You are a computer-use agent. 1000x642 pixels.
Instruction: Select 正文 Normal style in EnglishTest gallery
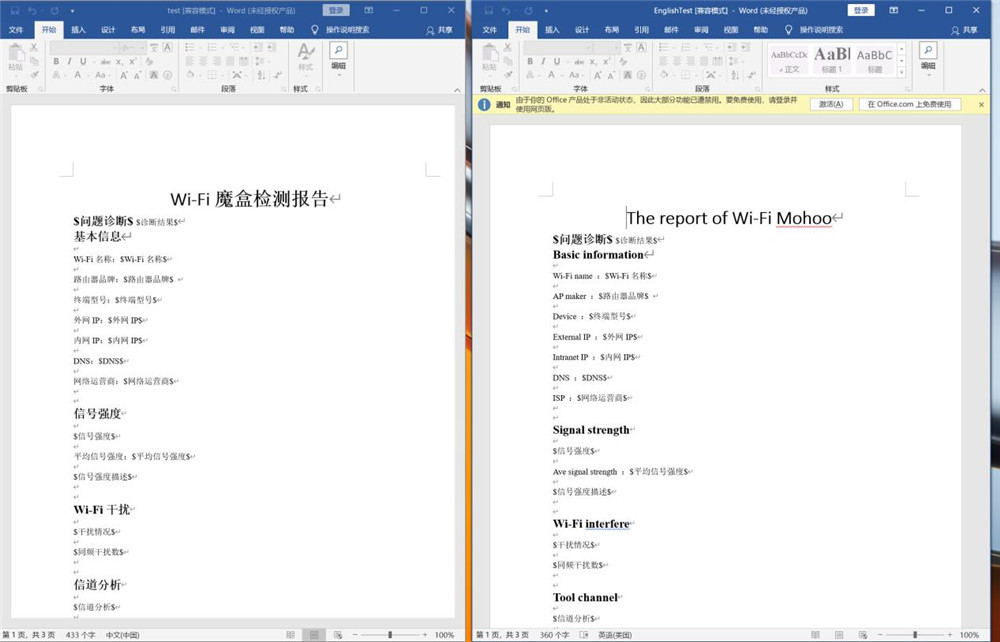789,60
